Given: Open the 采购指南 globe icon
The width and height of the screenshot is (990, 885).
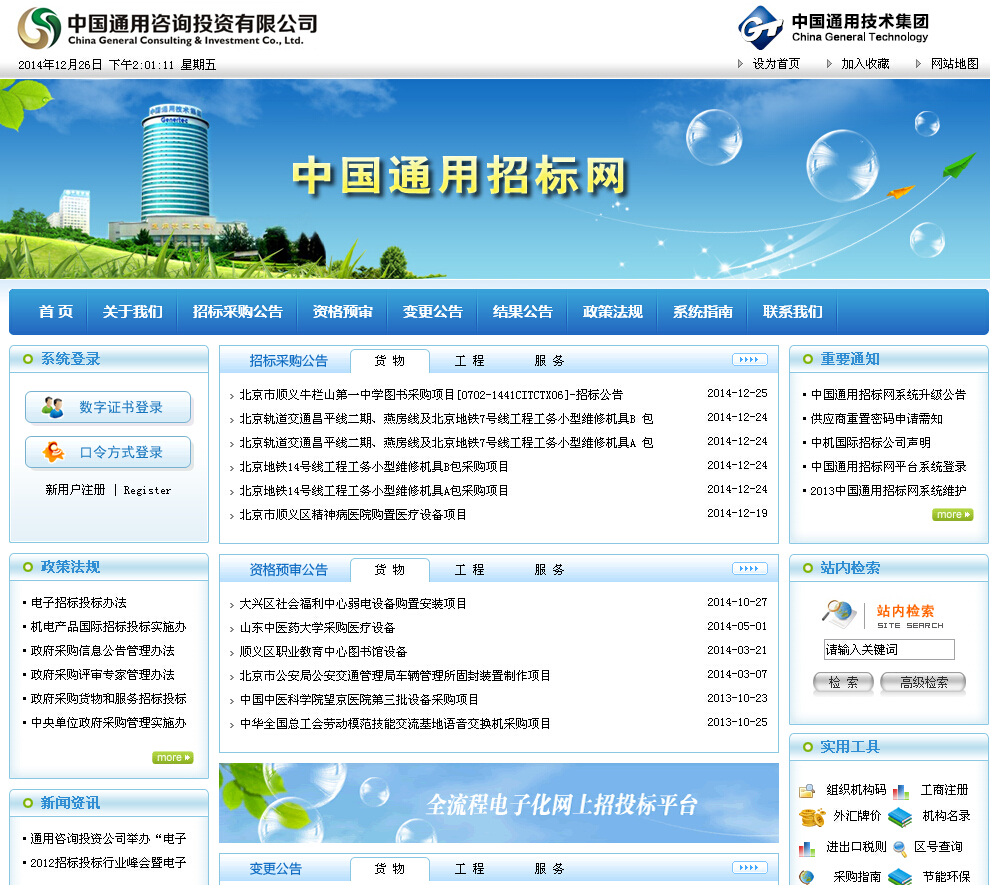Looking at the screenshot, I should 806,876.
